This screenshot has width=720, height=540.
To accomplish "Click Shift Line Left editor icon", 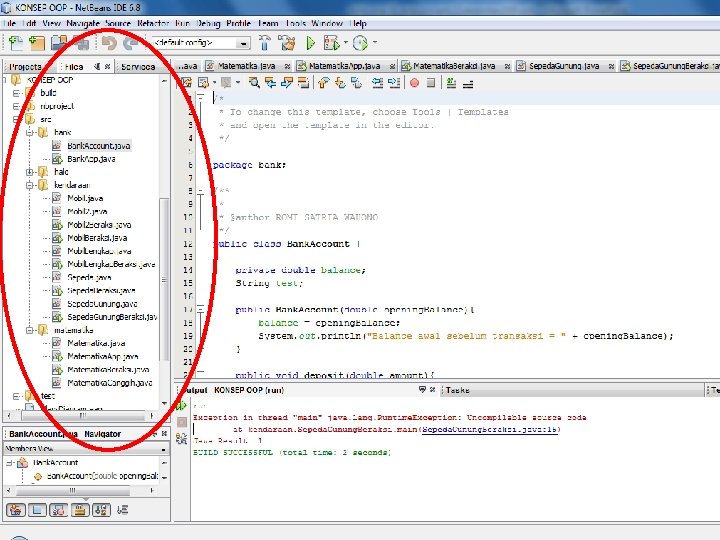I will (377, 83).
